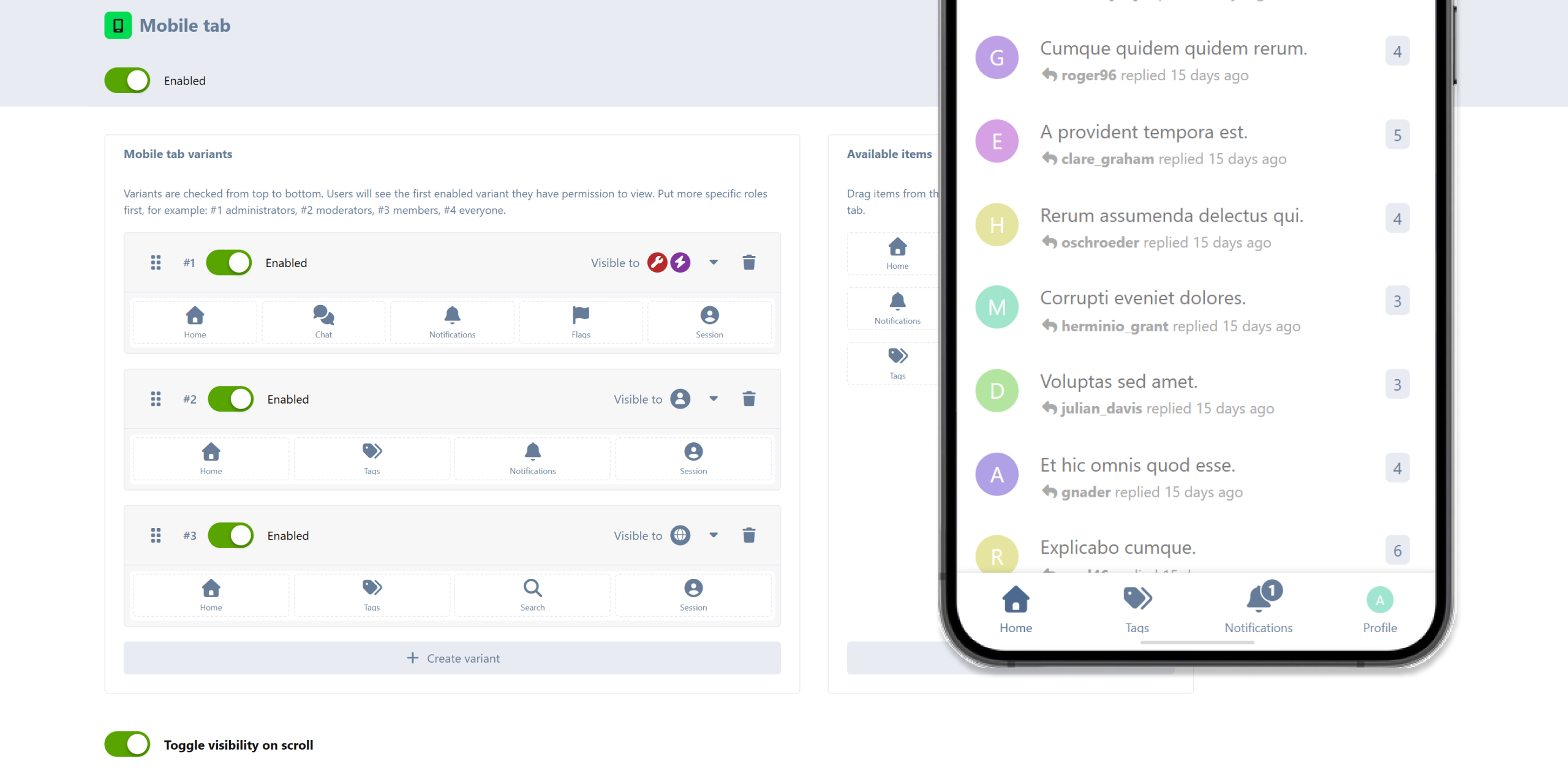This screenshot has height=784, width=1568.
Task: Click username herminio_grant in preview
Action: (1114, 326)
